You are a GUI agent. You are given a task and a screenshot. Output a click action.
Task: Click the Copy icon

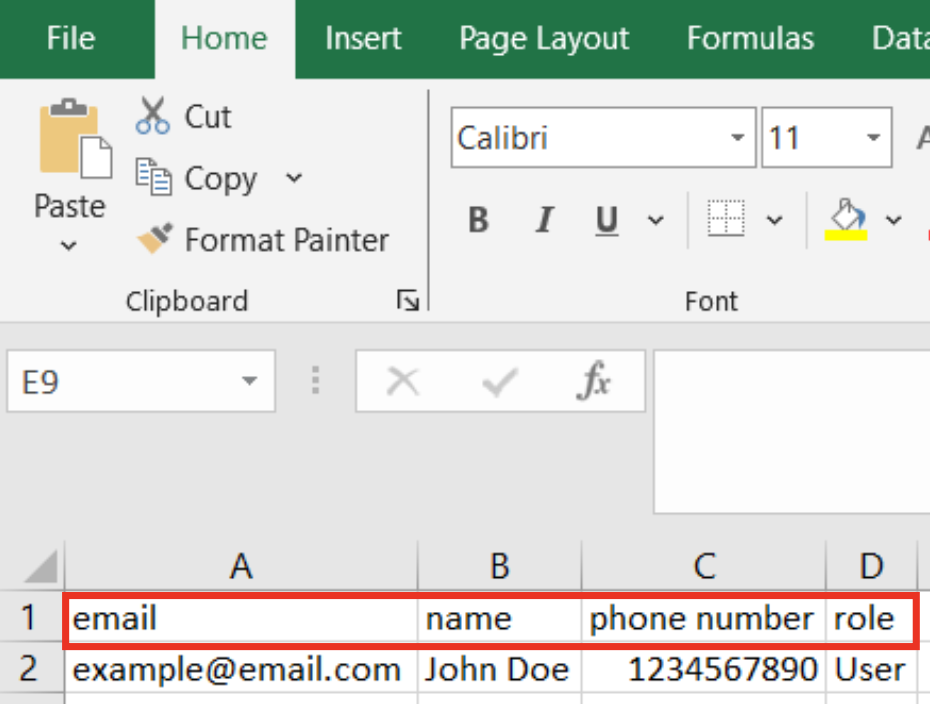[x=154, y=177]
